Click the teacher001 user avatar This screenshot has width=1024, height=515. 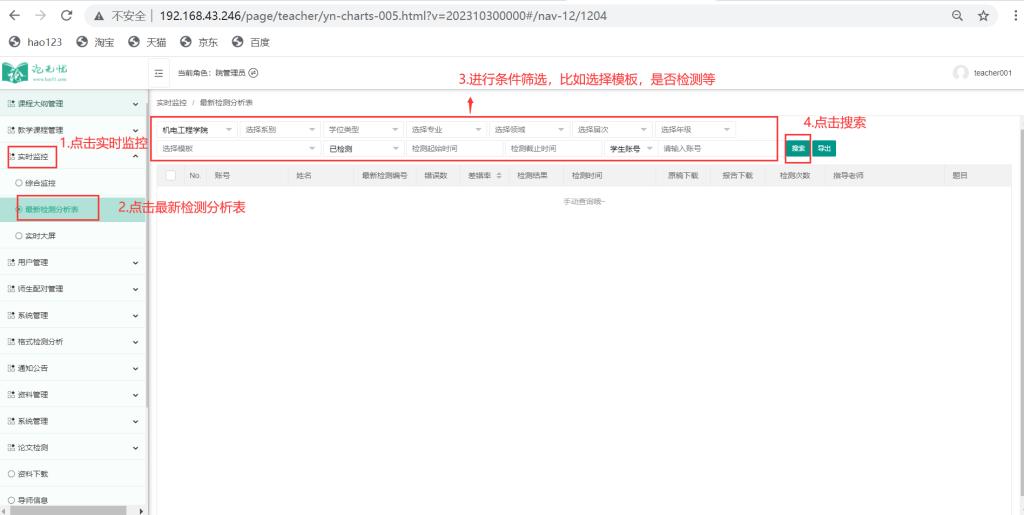point(961,73)
